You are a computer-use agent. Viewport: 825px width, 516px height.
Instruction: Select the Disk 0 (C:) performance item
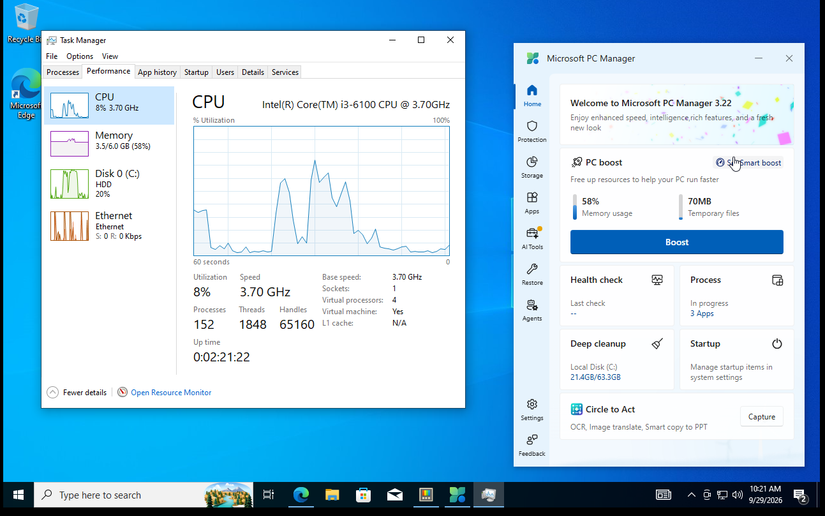pyautogui.click(x=109, y=184)
